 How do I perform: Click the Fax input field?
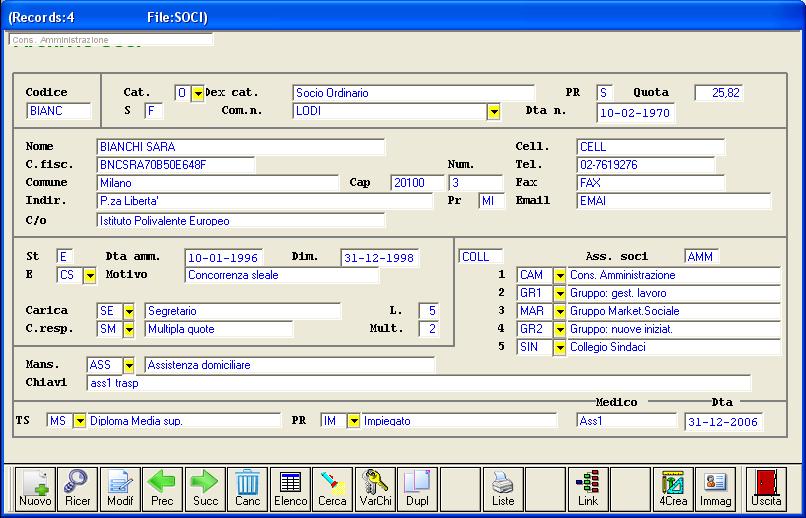[x=651, y=183]
